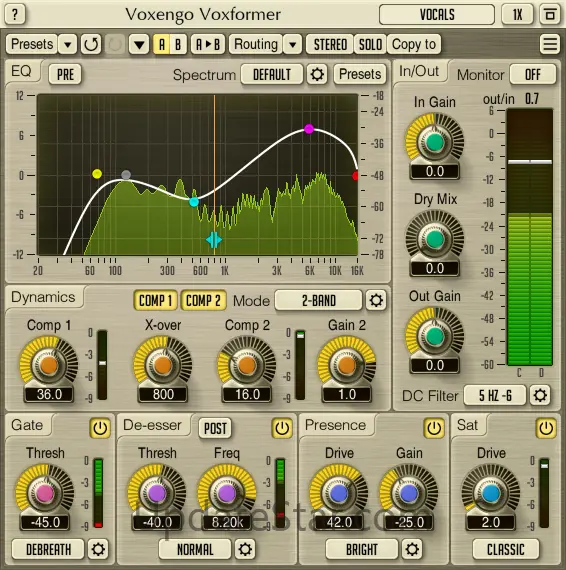The image size is (566, 570).
Task: Click Presence Gain value -25.0
Action: click(x=409, y=522)
